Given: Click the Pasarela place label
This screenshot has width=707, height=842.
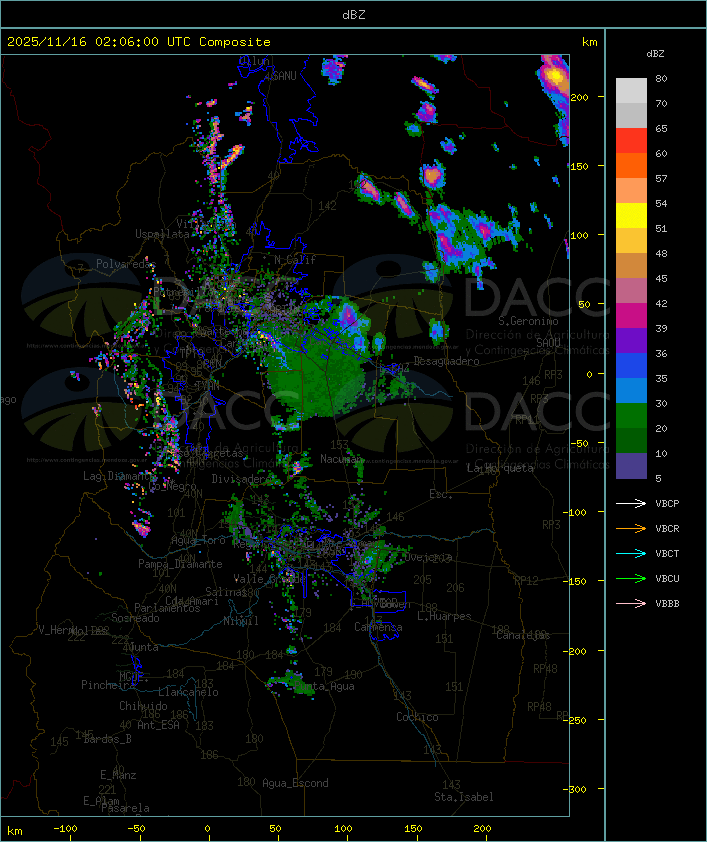Looking at the screenshot, I should [x=125, y=808].
